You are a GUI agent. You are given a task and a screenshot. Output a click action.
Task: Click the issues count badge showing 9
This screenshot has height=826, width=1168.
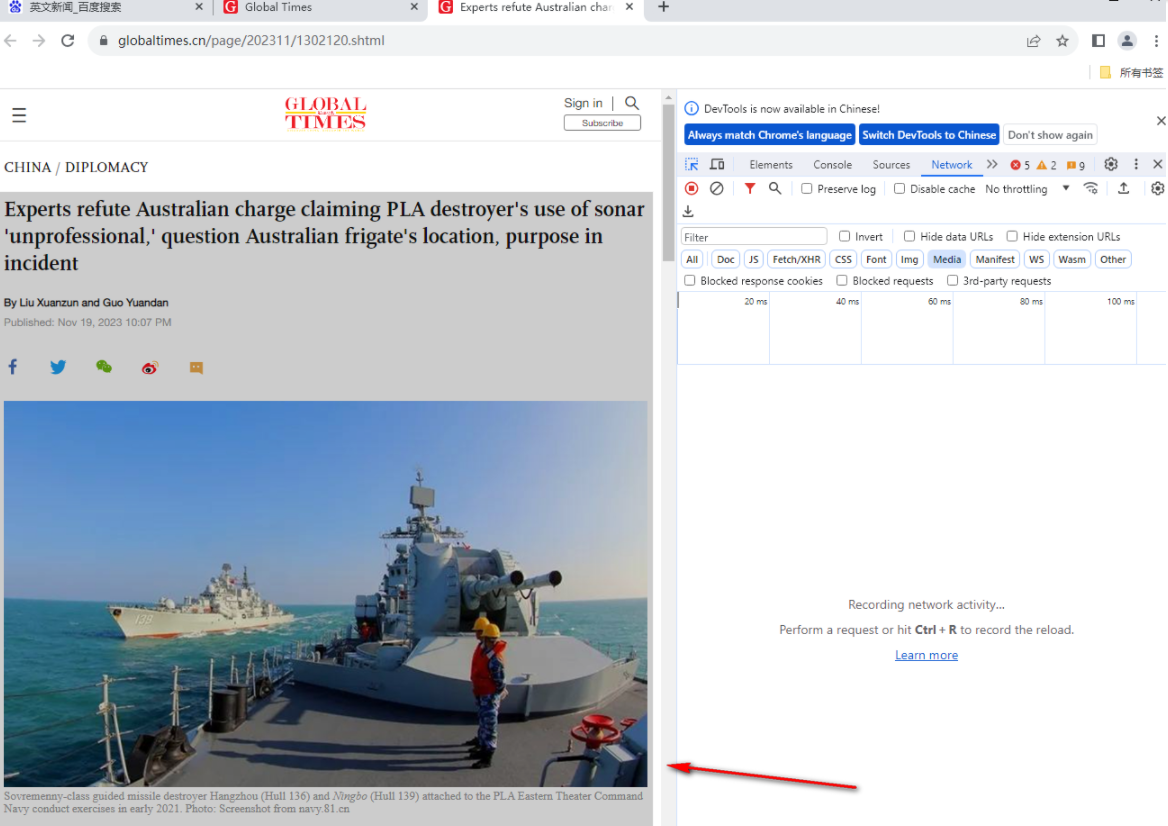(x=1076, y=165)
